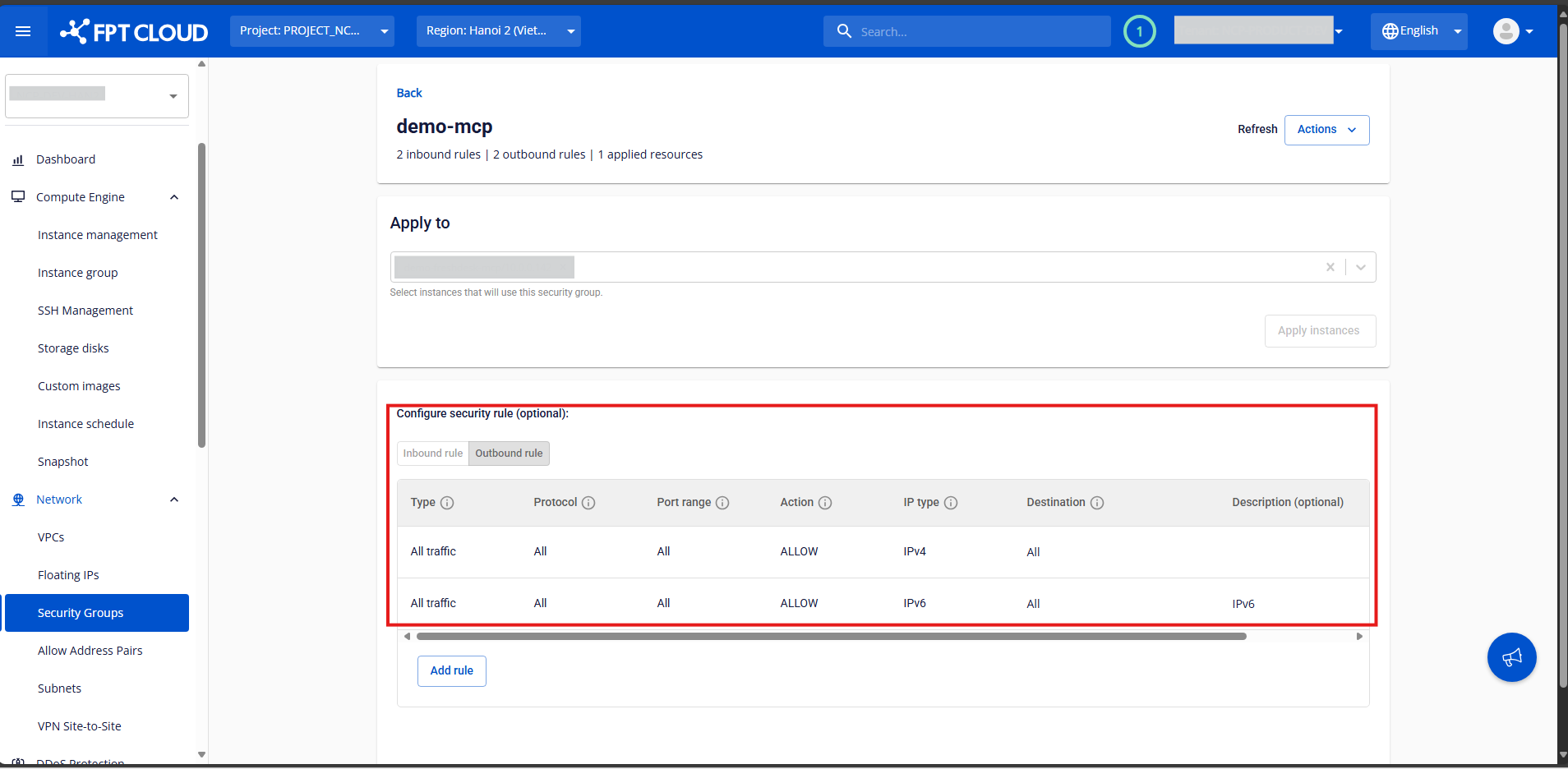Open the Project dropdown selector
This screenshot has width=1568, height=769.
[x=312, y=31]
